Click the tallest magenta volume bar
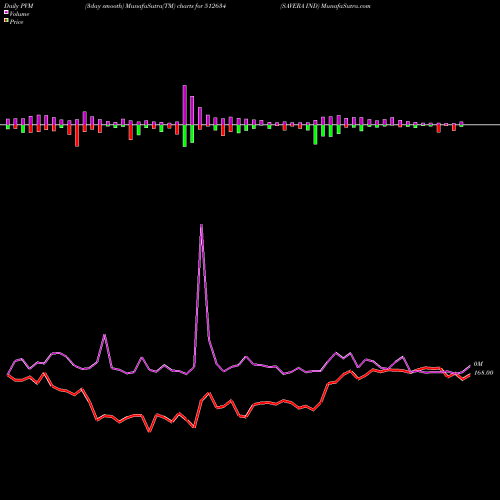This screenshot has height=500, width=500. click(185, 105)
